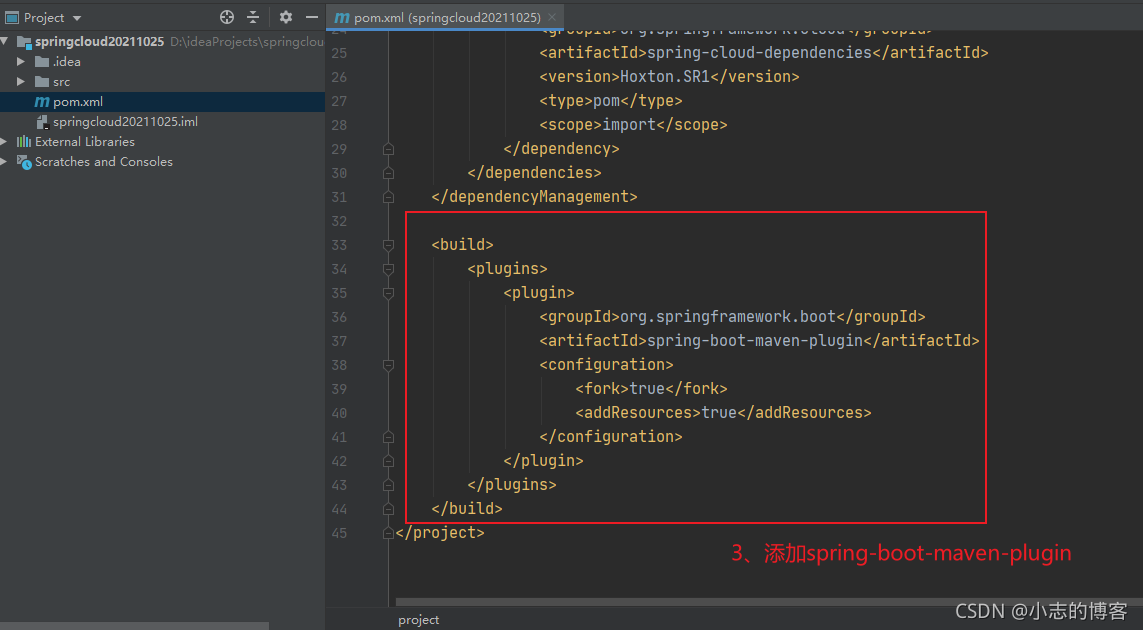
Task: Open Project panel settings gear
Action: (286, 17)
